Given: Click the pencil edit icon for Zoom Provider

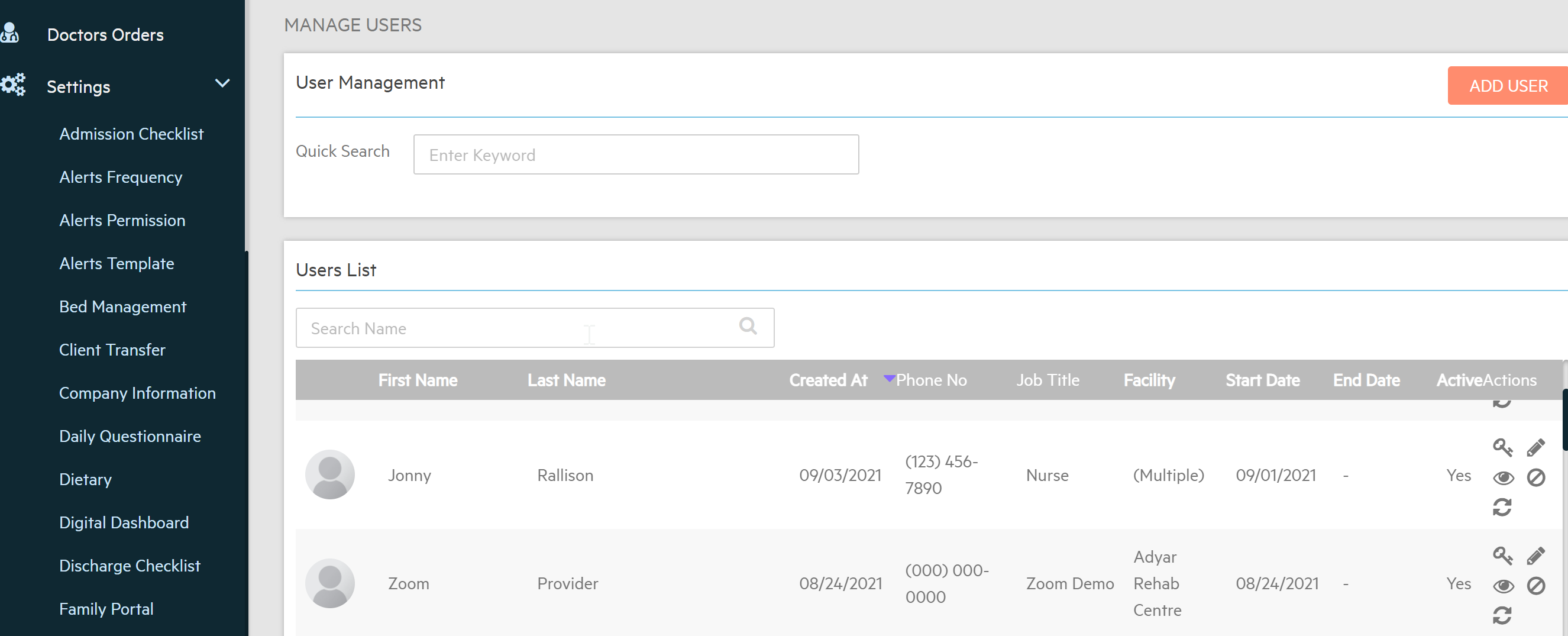Looking at the screenshot, I should pos(1535,556).
